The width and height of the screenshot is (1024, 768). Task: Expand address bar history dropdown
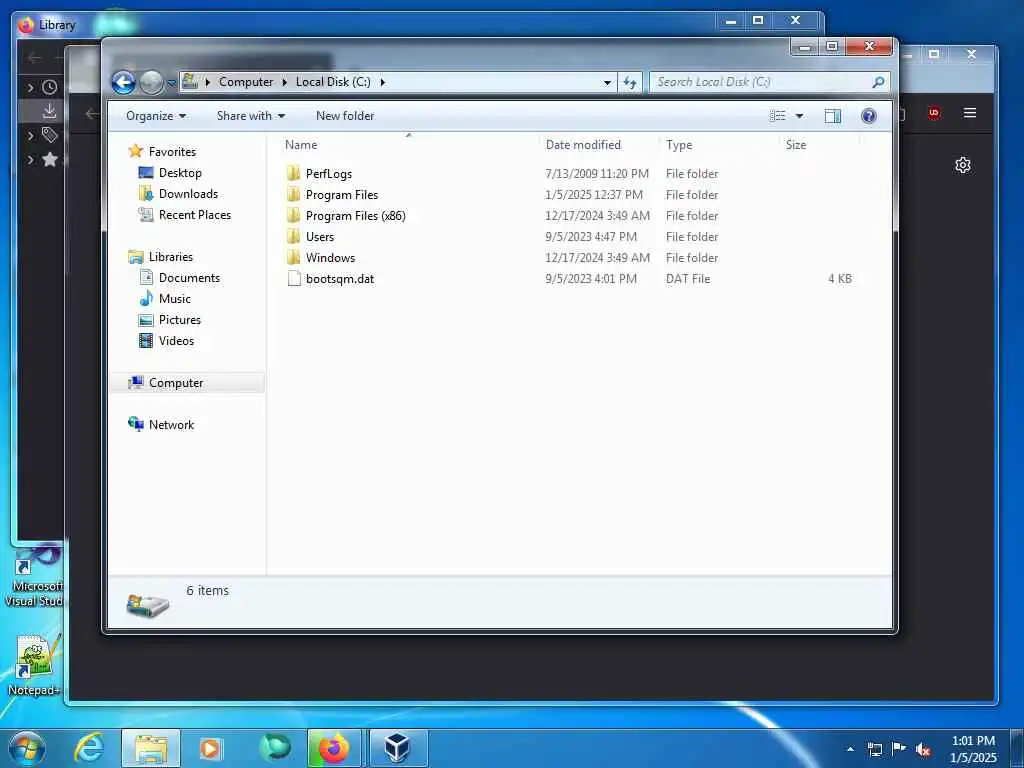click(607, 82)
